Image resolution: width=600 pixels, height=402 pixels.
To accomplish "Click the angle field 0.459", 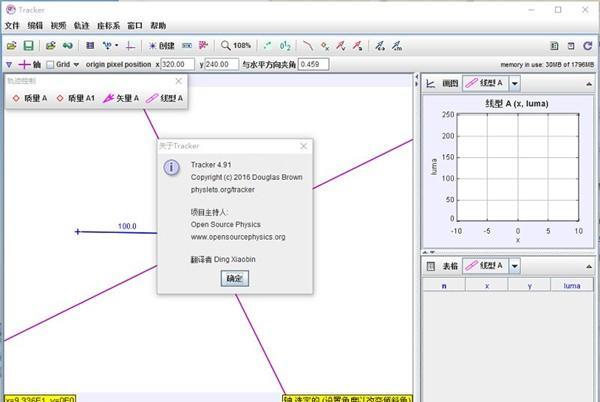I will [313, 64].
